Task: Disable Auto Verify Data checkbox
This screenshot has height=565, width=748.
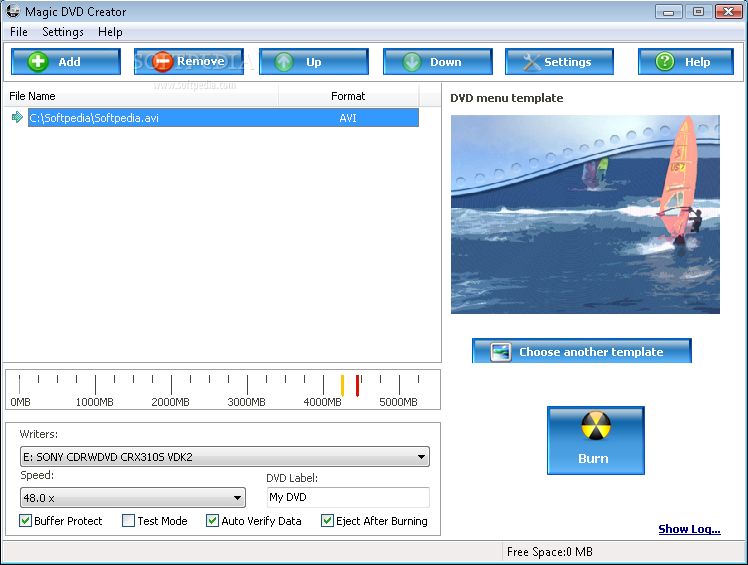Action: click(212, 520)
